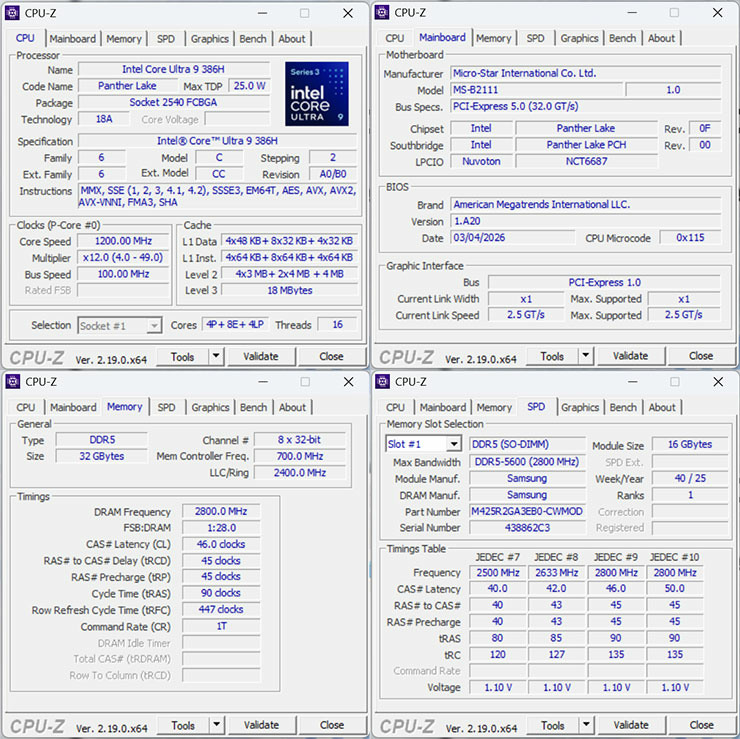The image size is (740, 739).
Task: Click the 'Panther Lake' code name value in the CPU window
Action: click(x=127, y=86)
